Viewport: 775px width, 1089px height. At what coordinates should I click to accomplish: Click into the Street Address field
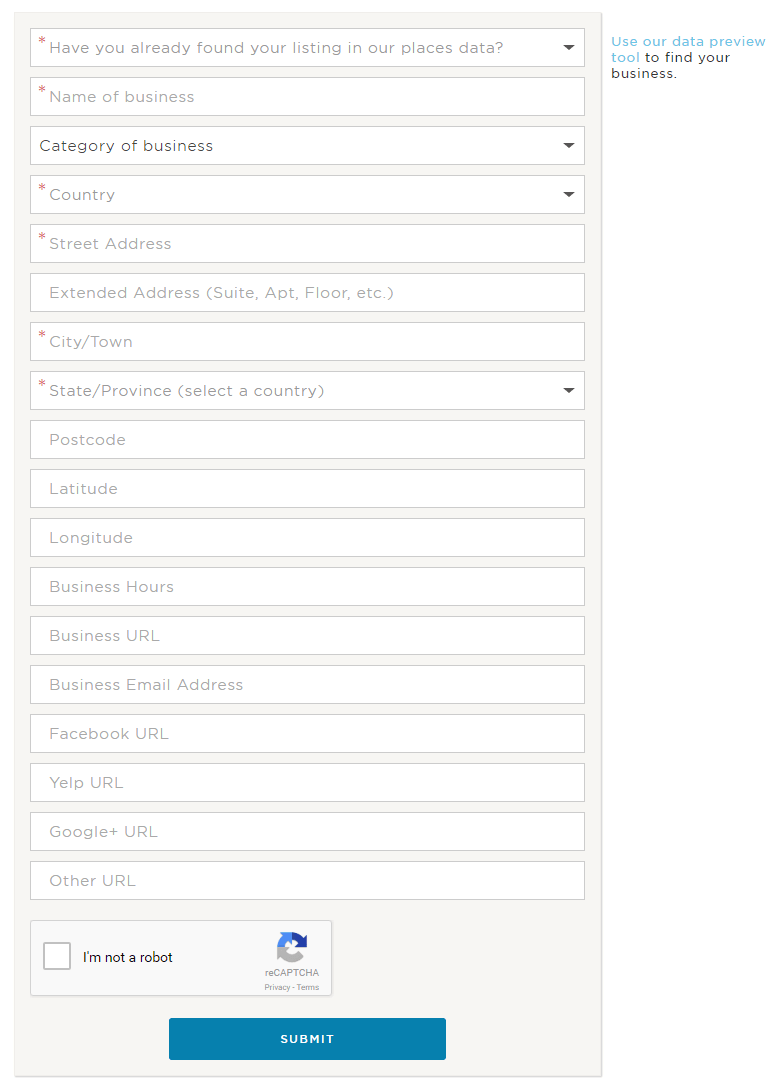pyautogui.click(x=307, y=244)
